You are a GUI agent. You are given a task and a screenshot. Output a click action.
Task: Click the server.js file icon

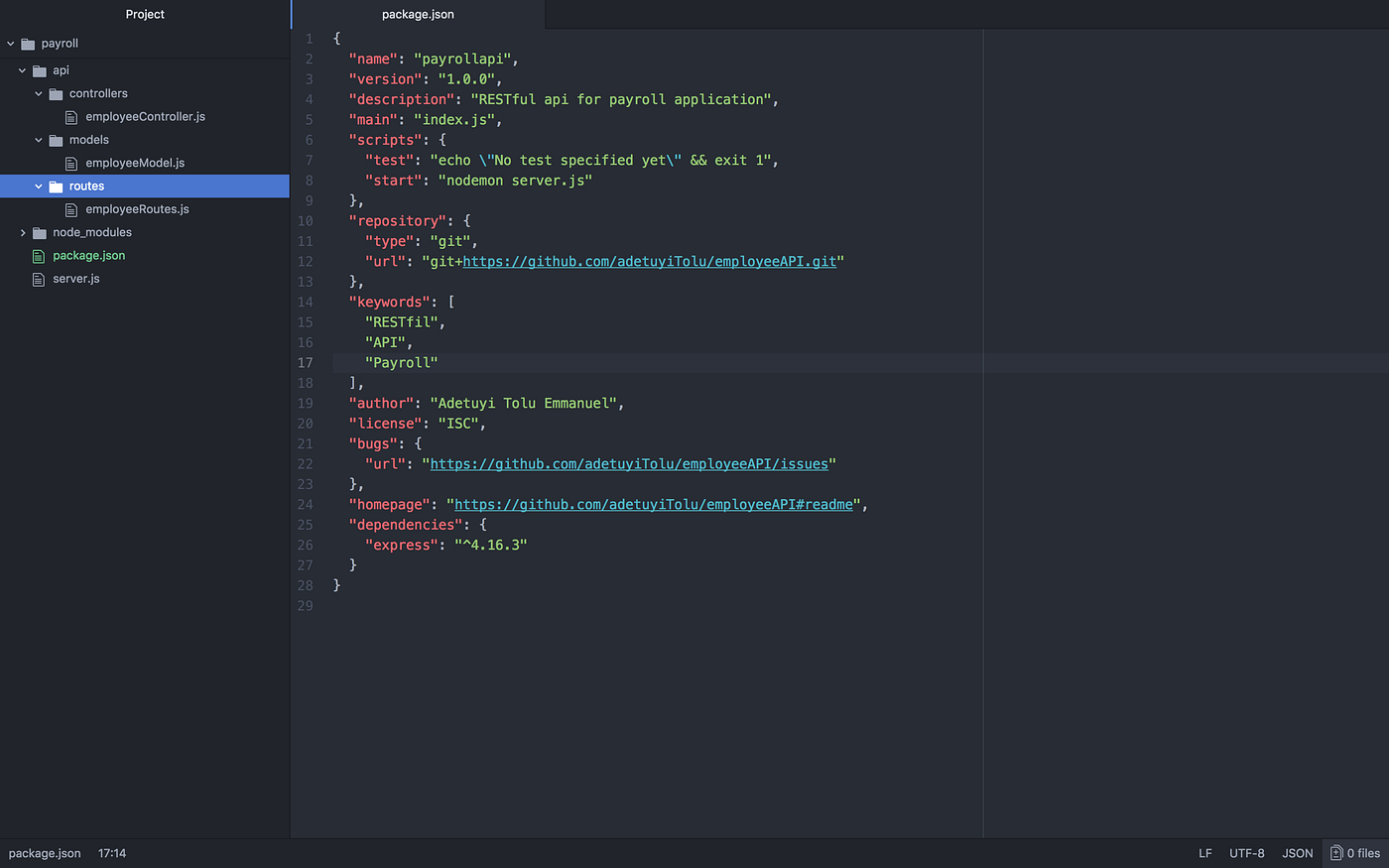coord(39,279)
